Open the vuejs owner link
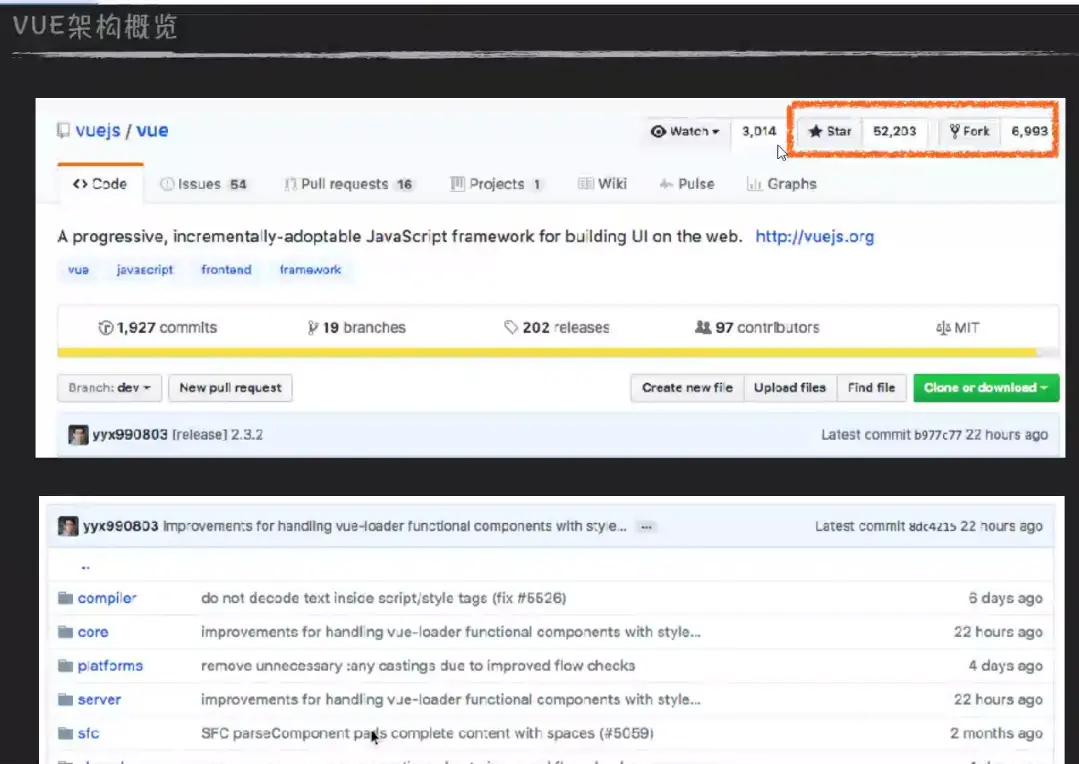This screenshot has width=1079, height=764. tap(98, 130)
